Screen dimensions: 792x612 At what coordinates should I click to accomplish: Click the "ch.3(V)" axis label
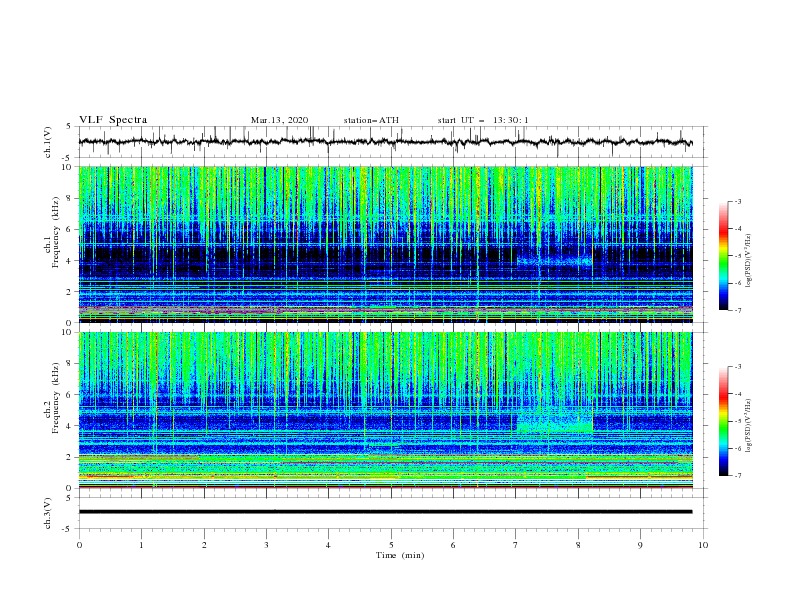click(48, 513)
